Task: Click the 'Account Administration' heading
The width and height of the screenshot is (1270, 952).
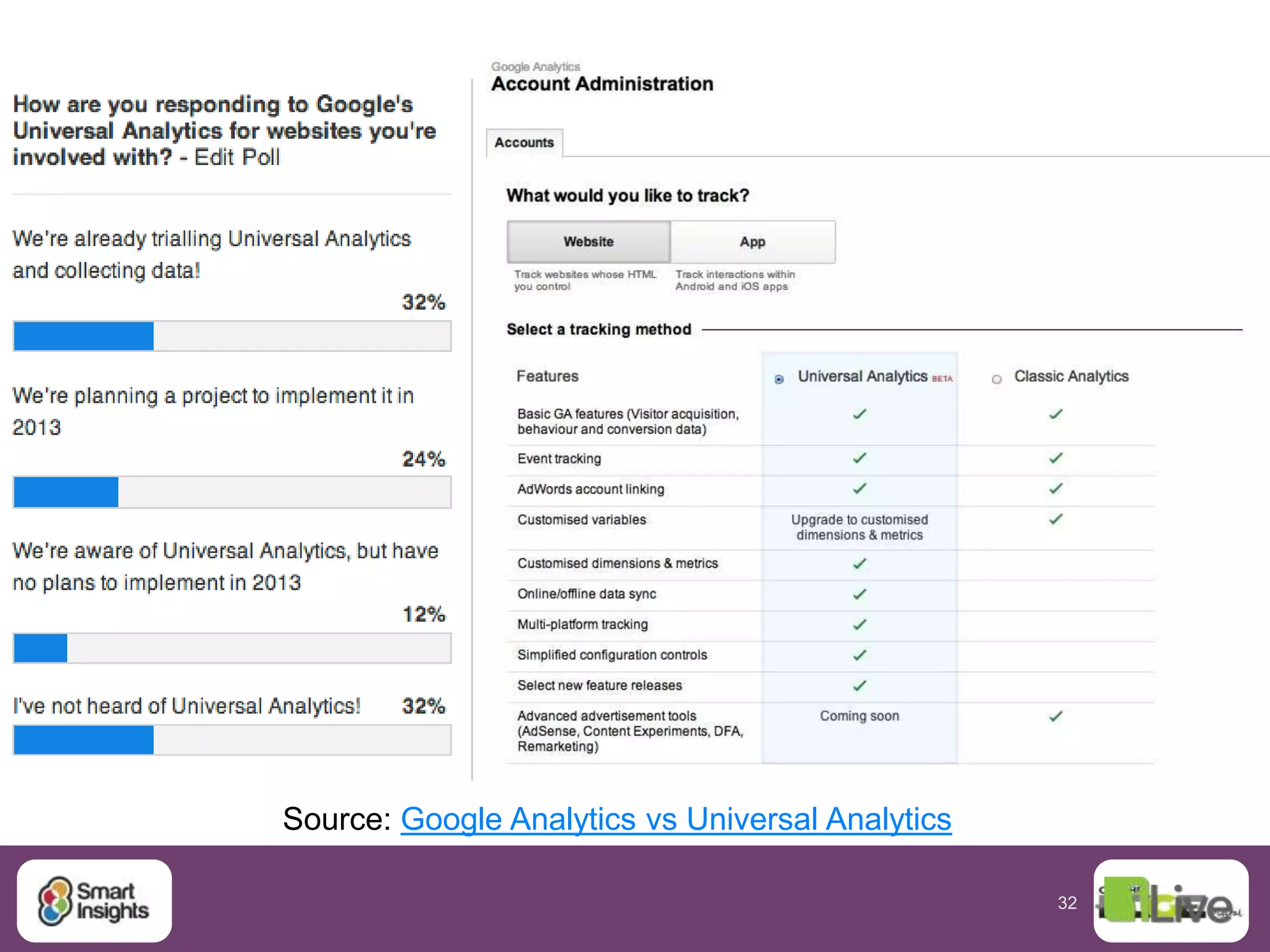Action: [602, 84]
